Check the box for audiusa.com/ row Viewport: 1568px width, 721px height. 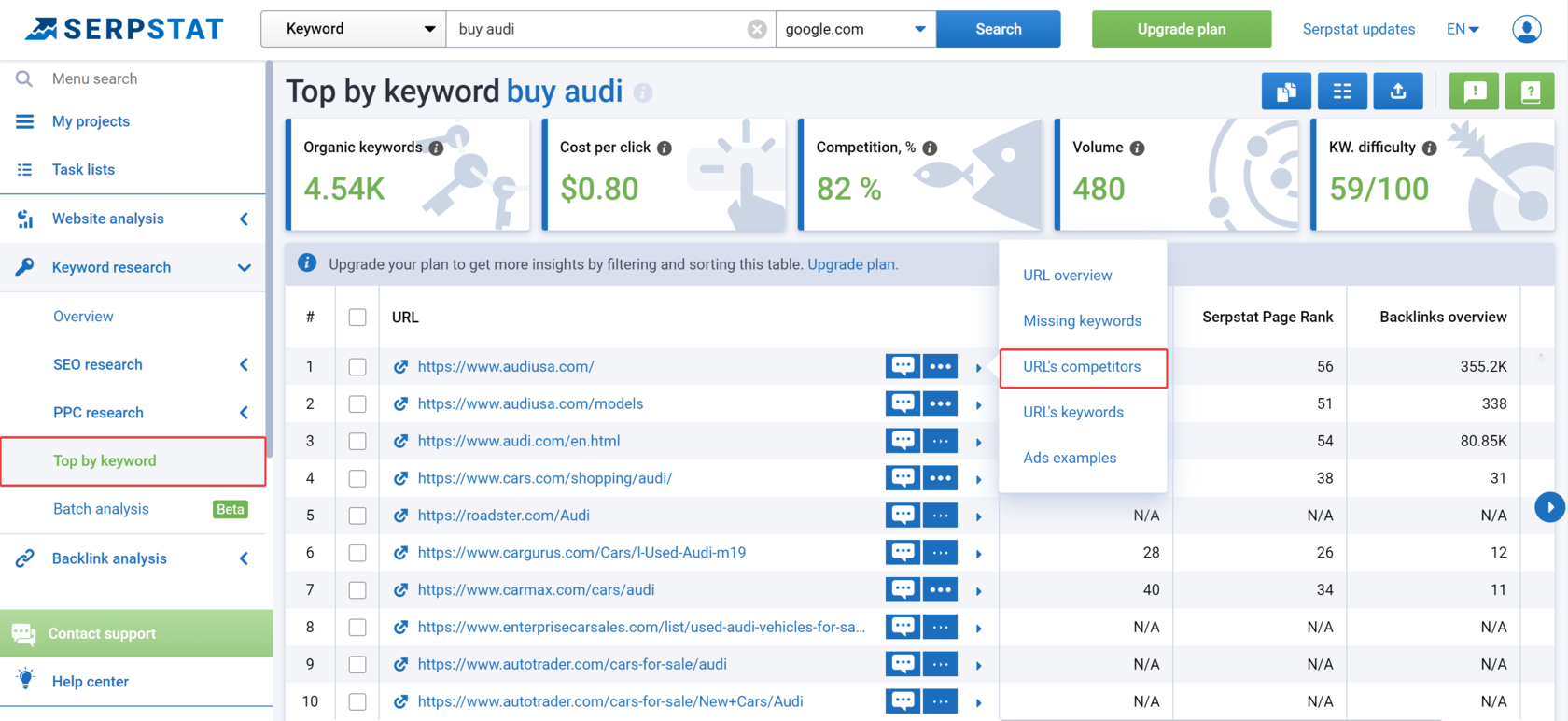pos(357,367)
